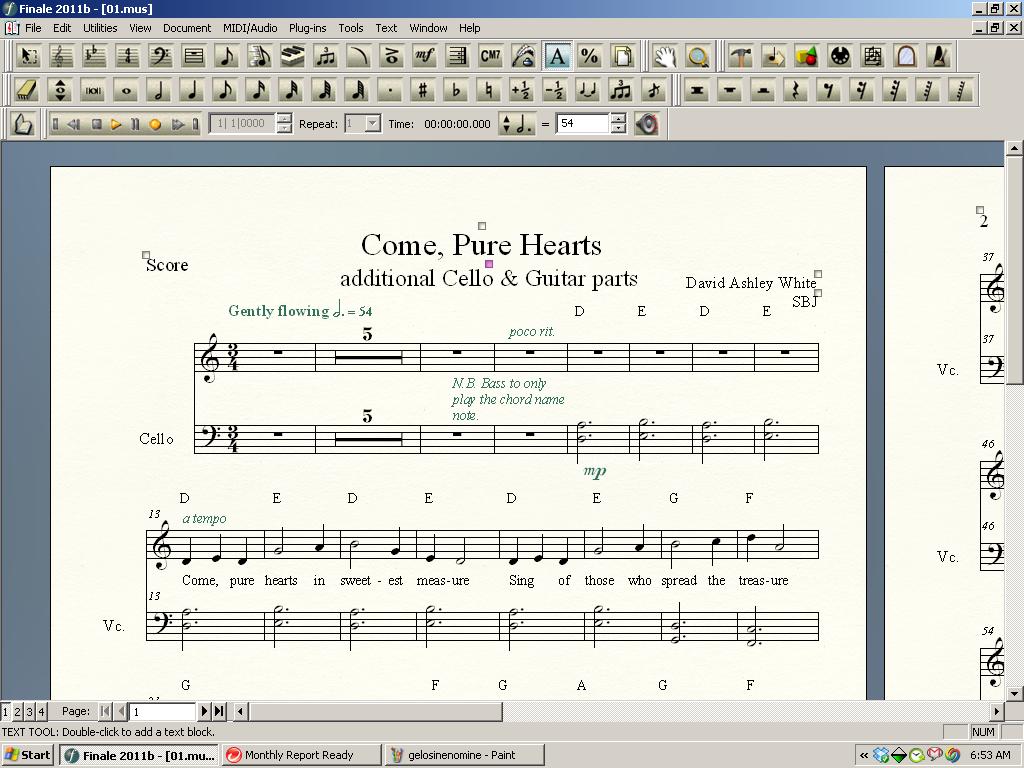Toggle quarter note duration
This screenshot has height=768, width=1024.
coord(192,90)
